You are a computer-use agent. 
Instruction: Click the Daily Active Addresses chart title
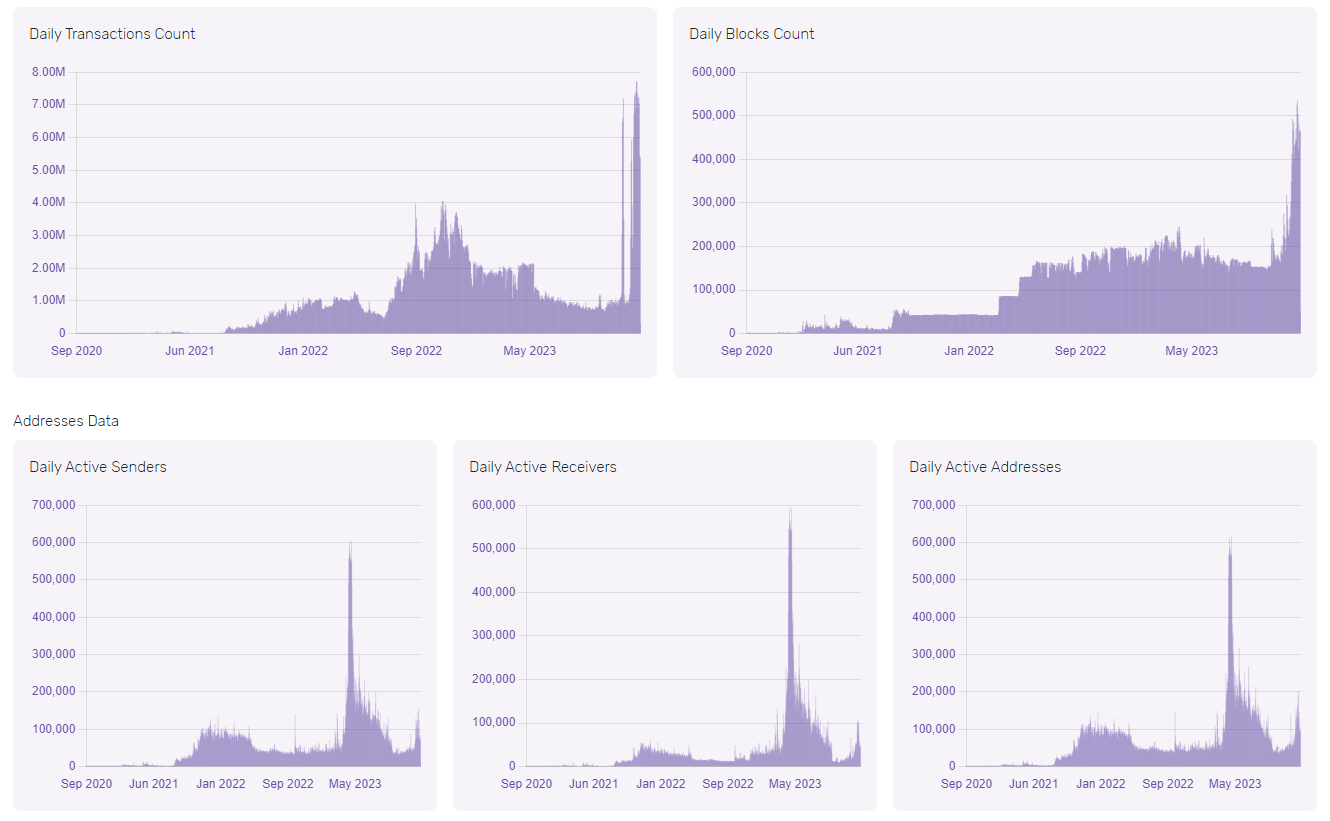coord(985,467)
